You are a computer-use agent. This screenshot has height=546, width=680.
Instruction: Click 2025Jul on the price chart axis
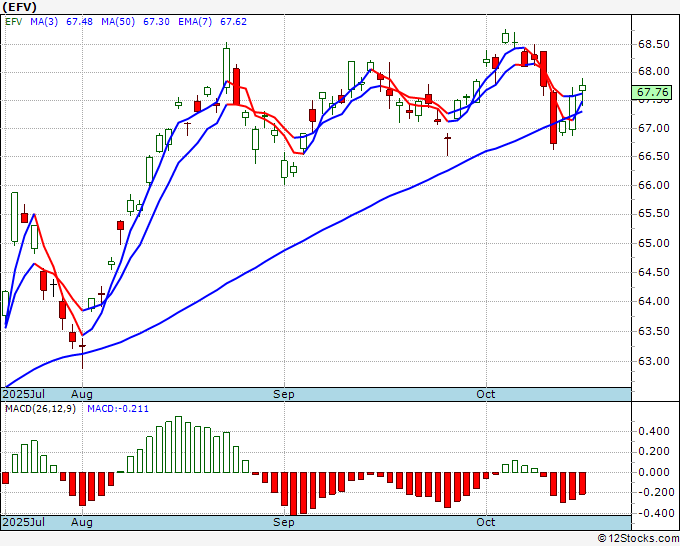click(x=24, y=394)
